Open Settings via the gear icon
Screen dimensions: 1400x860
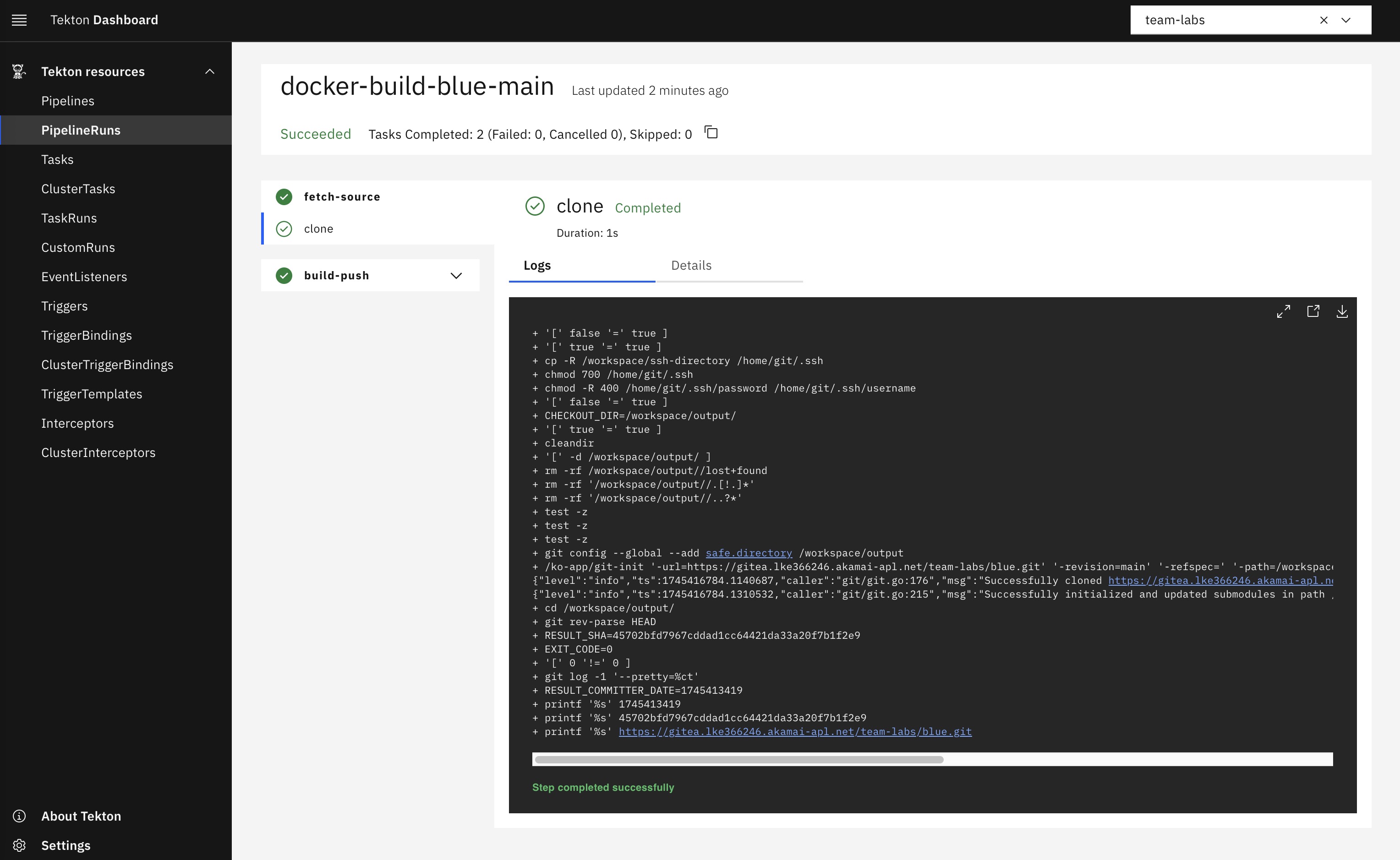click(x=19, y=845)
